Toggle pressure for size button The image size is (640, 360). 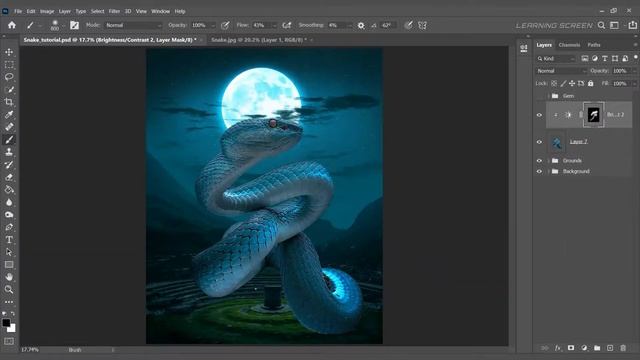tap(408, 25)
